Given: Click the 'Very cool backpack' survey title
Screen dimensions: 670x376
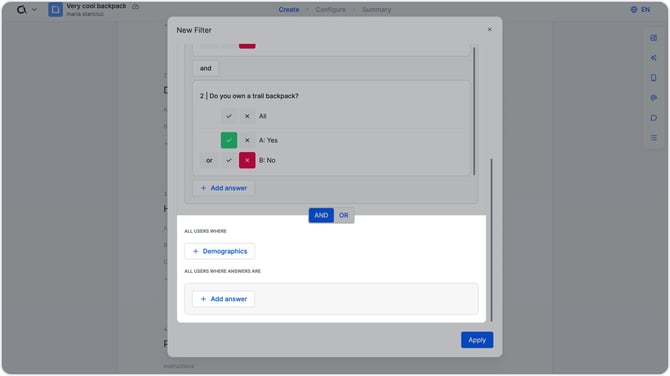Looking at the screenshot, I should point(96,6).
